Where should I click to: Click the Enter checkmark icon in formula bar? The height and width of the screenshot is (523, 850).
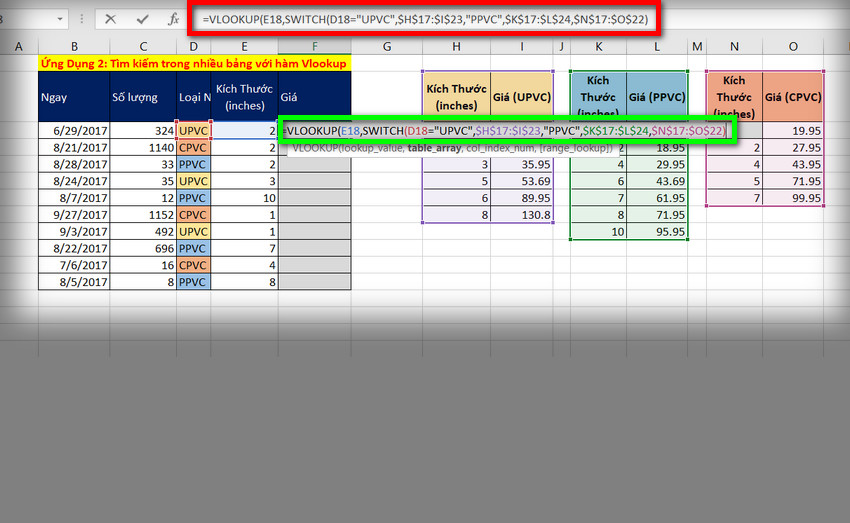click(x=142, y=19)
